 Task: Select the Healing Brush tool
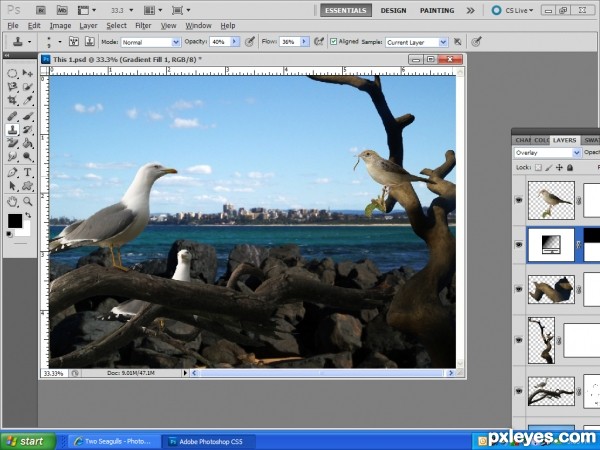coord(12,116)
